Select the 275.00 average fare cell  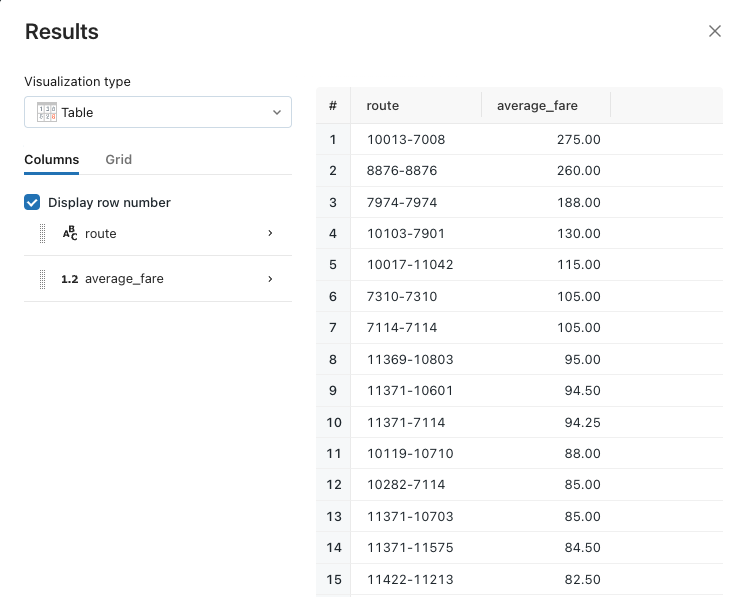578,139
